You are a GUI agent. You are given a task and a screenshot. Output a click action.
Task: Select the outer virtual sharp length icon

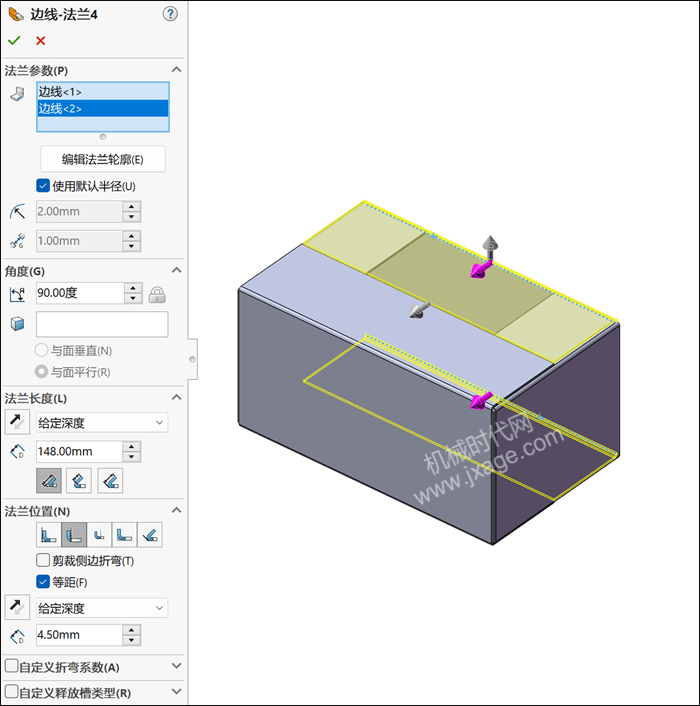[49, 481]
